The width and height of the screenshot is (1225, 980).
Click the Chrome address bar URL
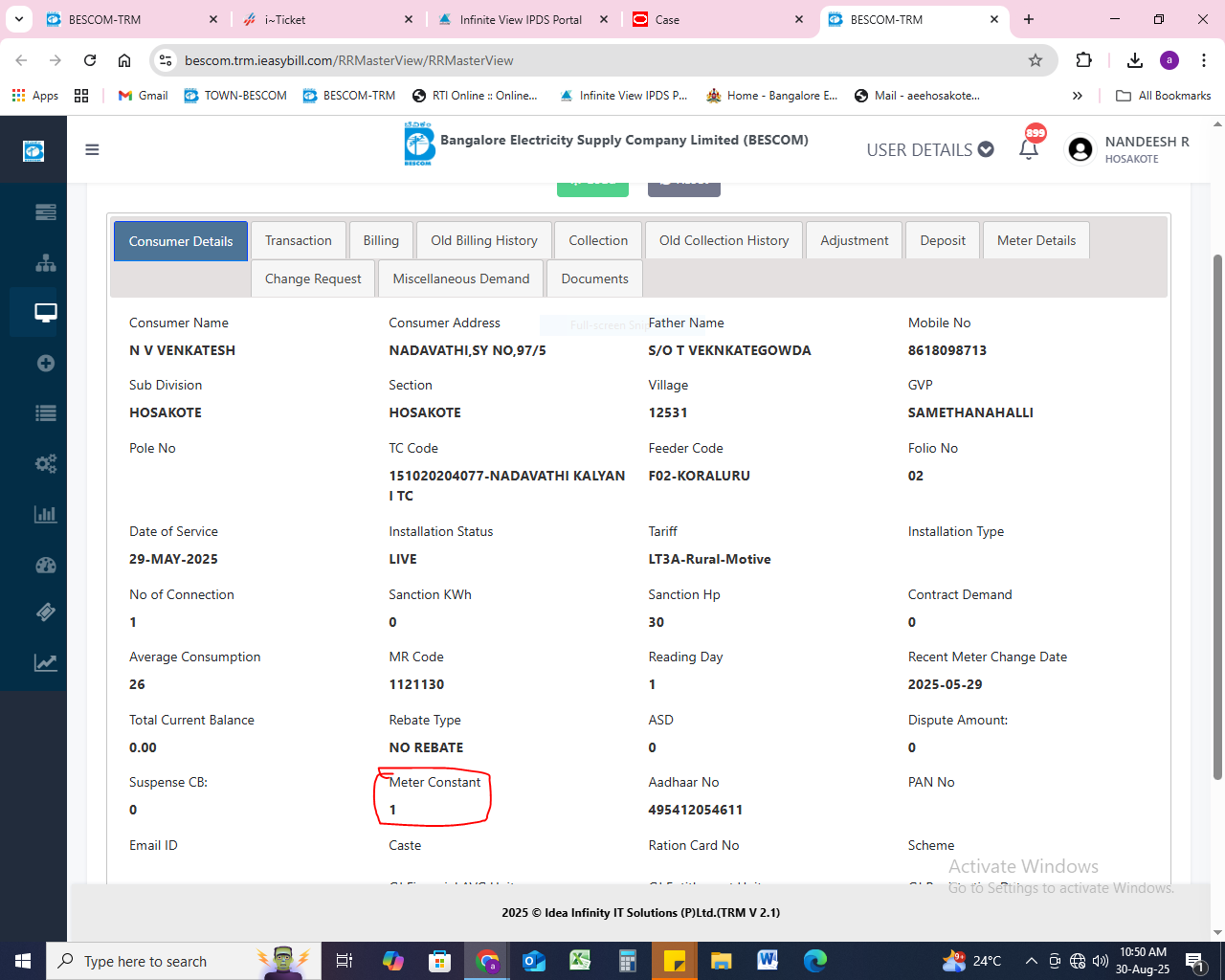tap(349, 60)
